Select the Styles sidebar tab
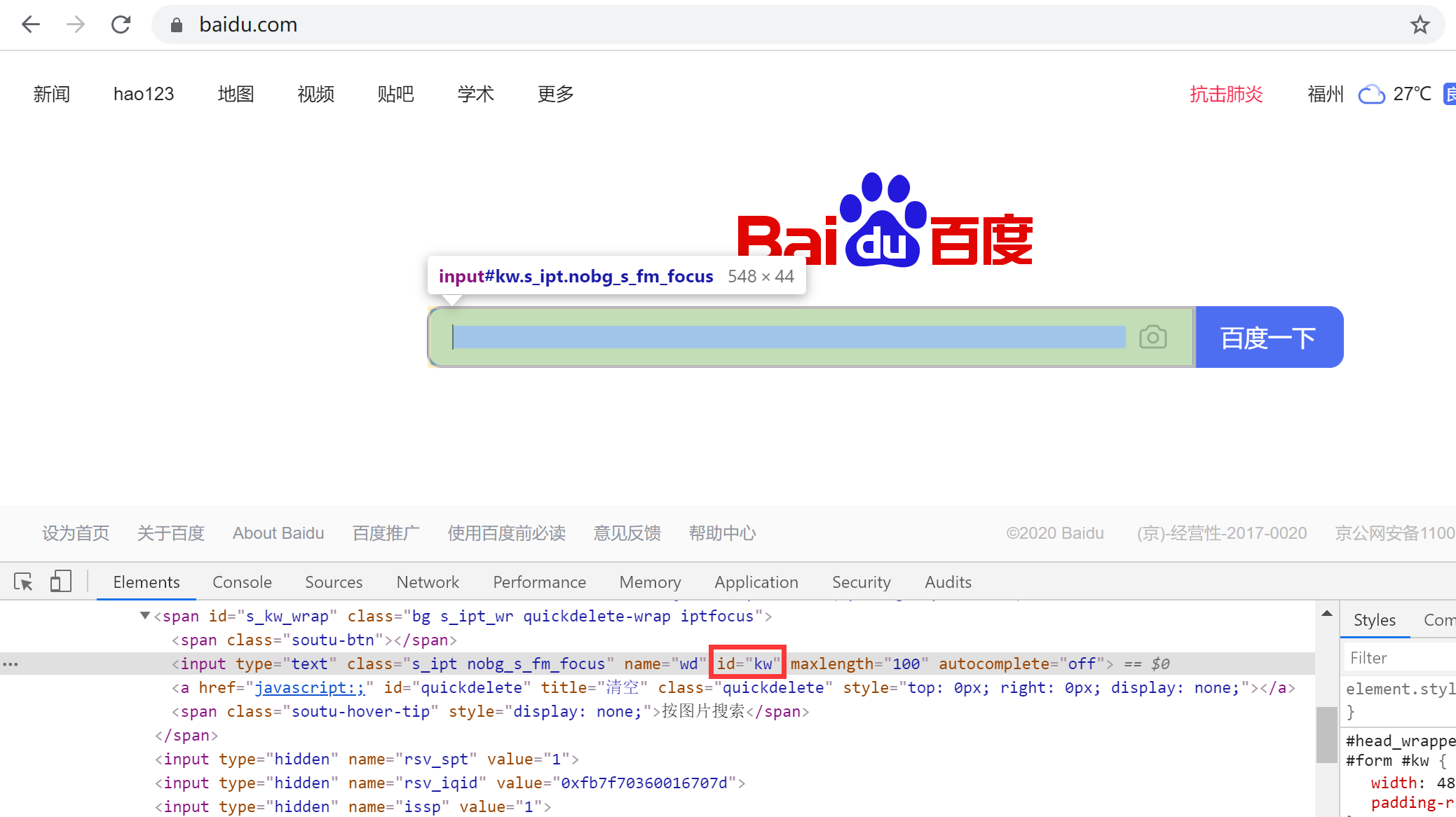 (1374, 620)
